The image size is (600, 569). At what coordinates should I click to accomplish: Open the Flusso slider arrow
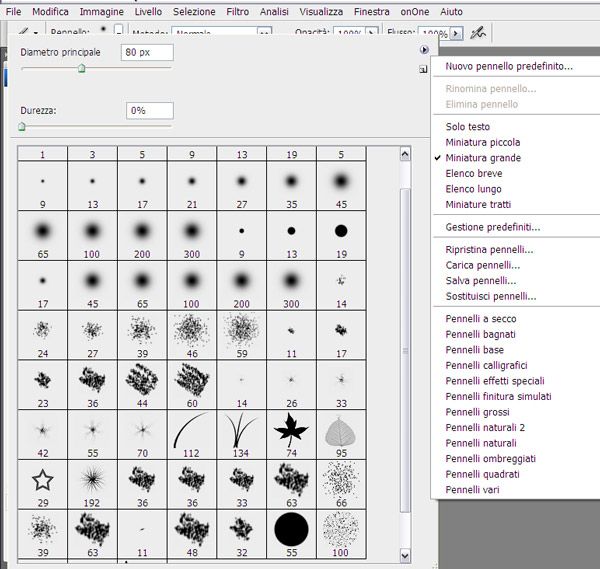click(x=455, y=33)
